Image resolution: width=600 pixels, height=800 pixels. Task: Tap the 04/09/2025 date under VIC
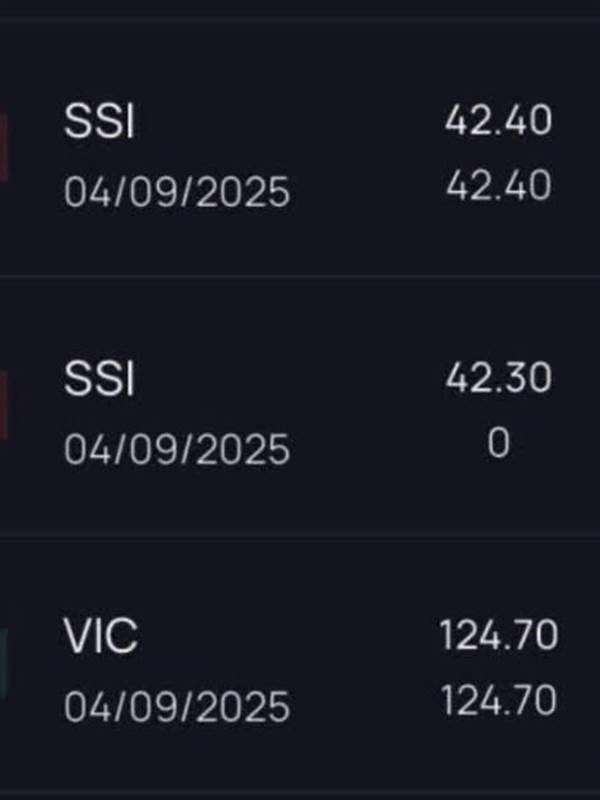pyautogui.click(x=177, y=706)
